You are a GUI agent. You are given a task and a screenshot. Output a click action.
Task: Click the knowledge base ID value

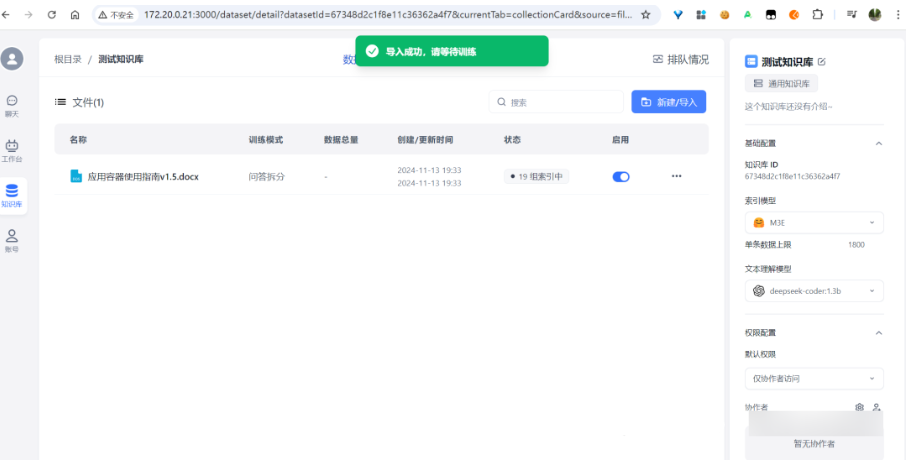coord(792,176)
